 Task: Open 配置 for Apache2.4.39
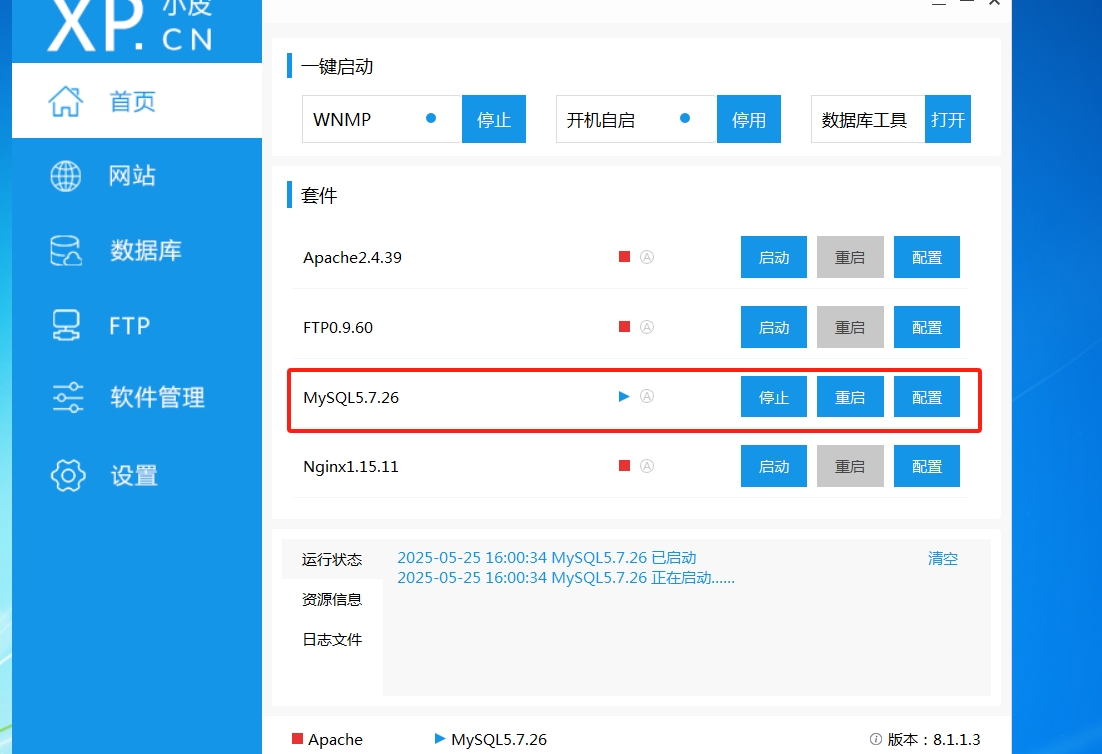click(926, 257)
